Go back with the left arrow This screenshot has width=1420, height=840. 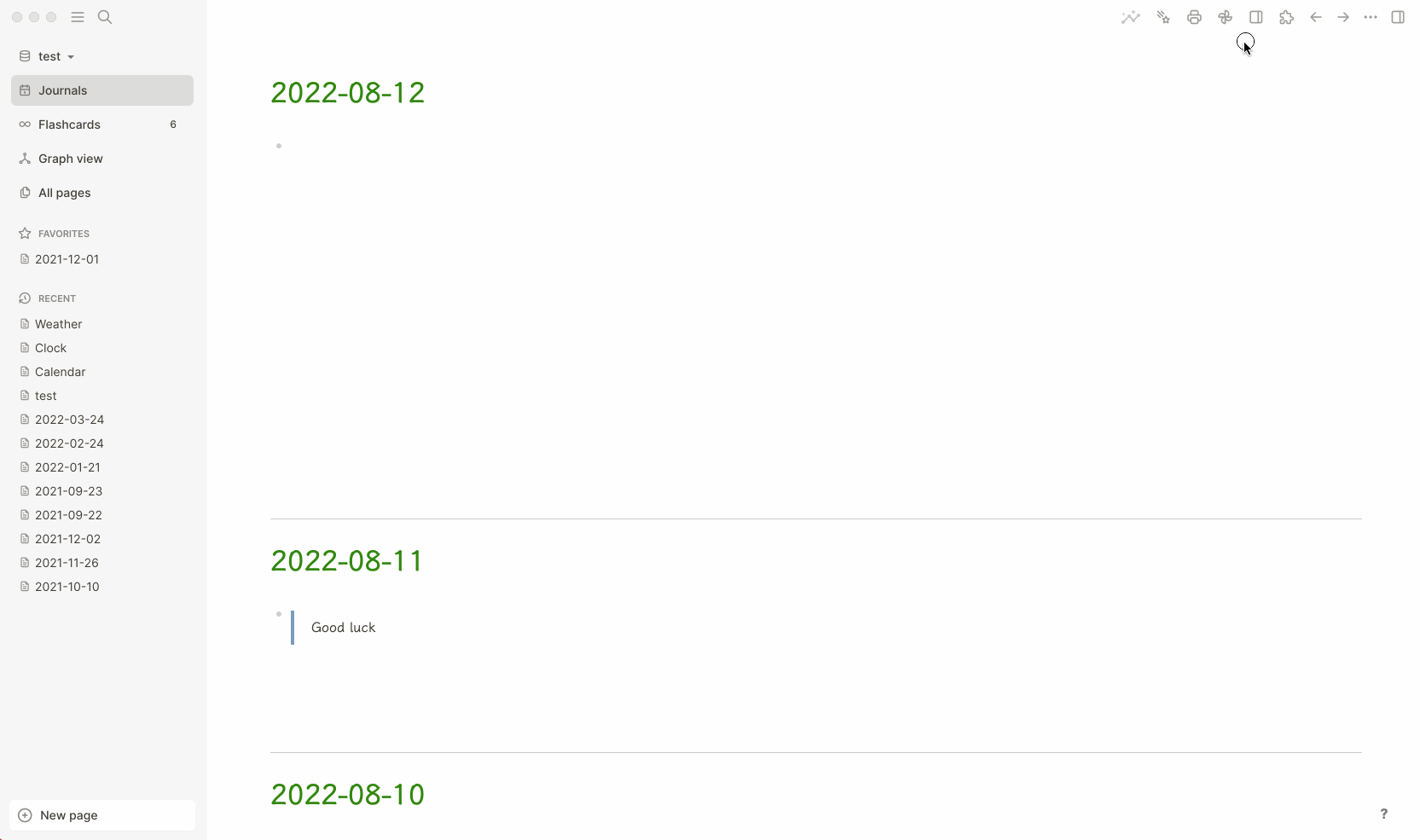point(1316,17)
